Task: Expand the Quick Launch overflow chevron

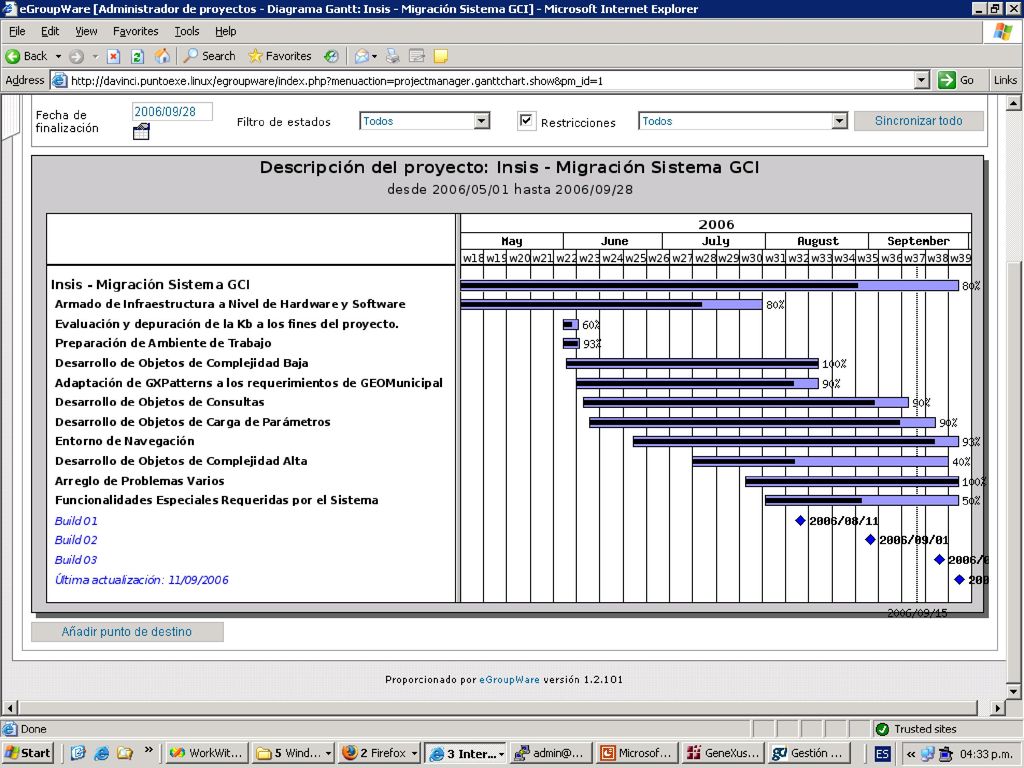Action: pyautogui.click(x=149, y=750)
